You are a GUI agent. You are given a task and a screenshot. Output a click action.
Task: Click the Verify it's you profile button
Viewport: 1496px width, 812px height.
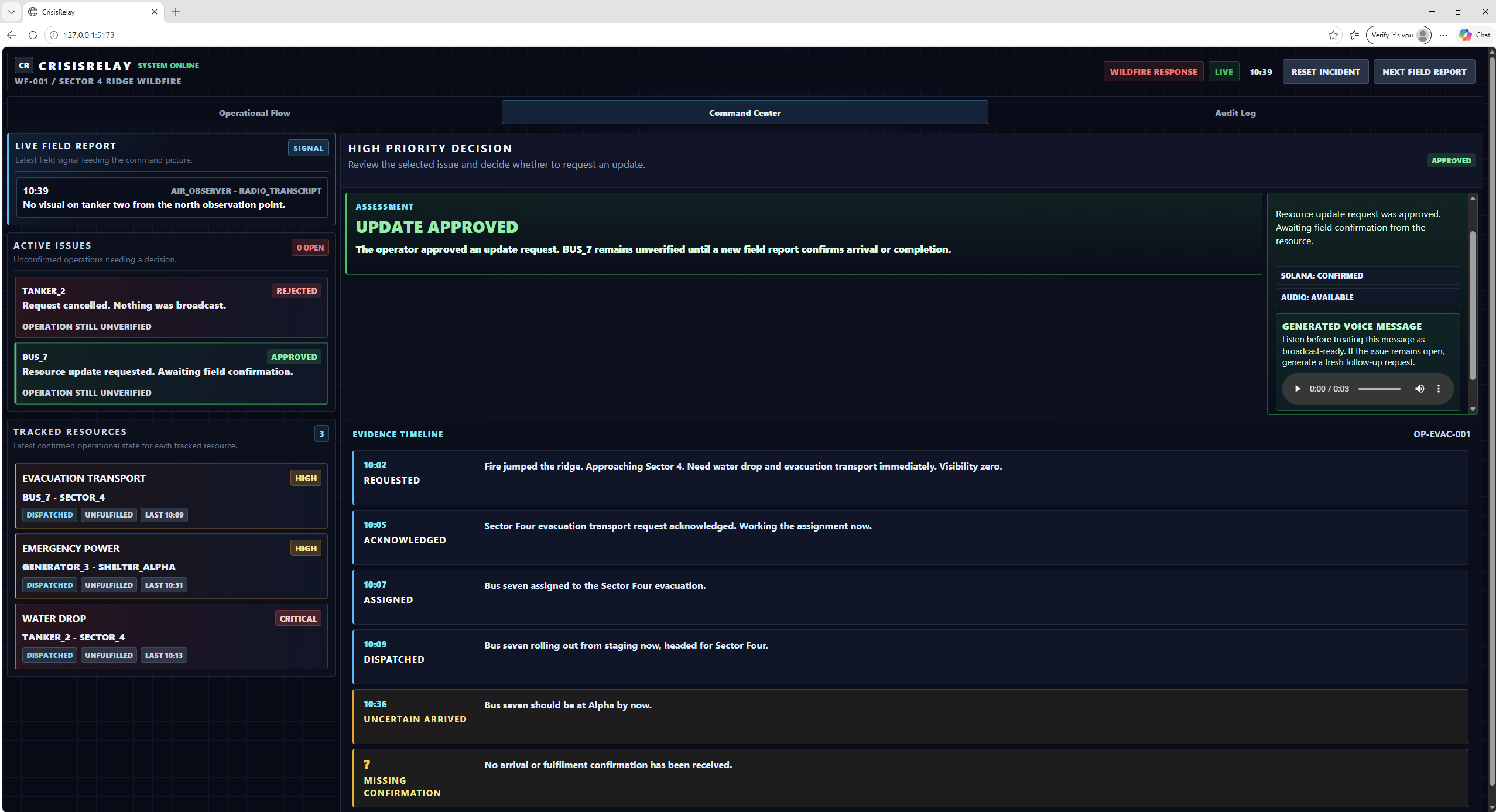point(1399,35)
